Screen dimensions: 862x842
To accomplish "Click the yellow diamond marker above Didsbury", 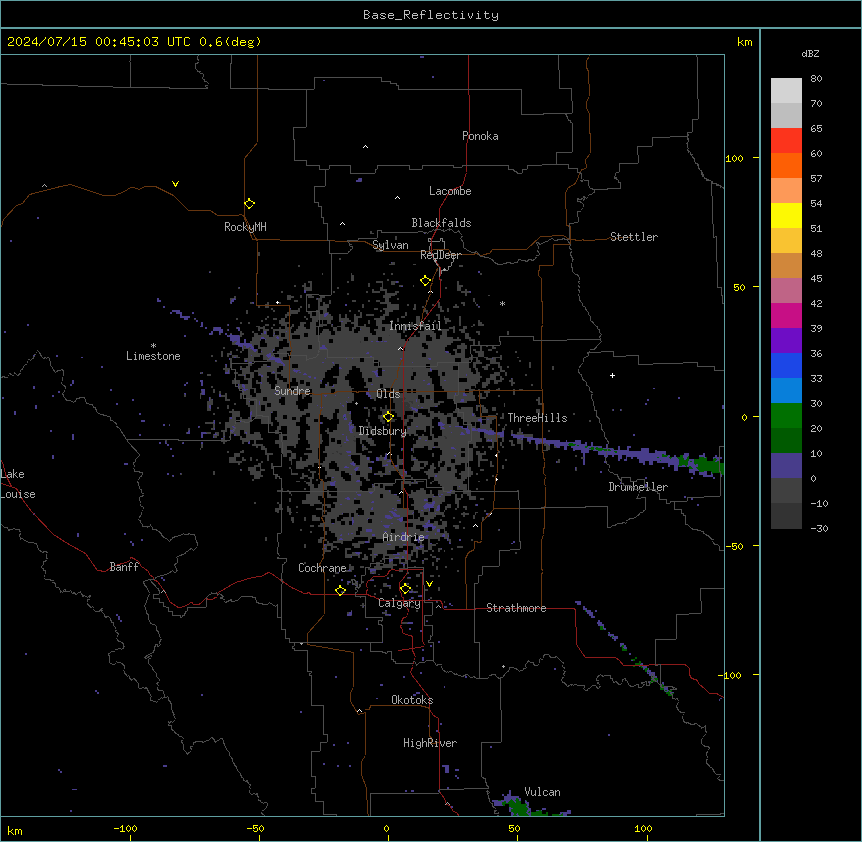I will (x=388, y=417).
